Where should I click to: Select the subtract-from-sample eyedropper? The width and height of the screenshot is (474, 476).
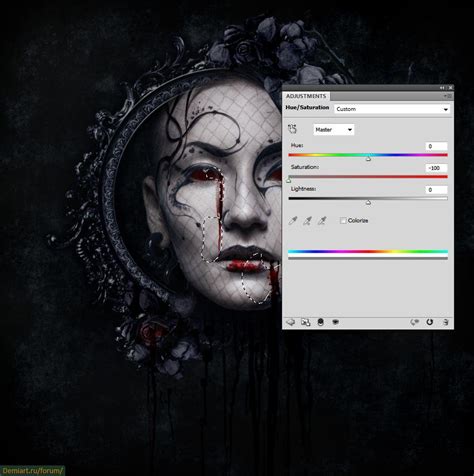pyautogui.click(x=322, y=220)
